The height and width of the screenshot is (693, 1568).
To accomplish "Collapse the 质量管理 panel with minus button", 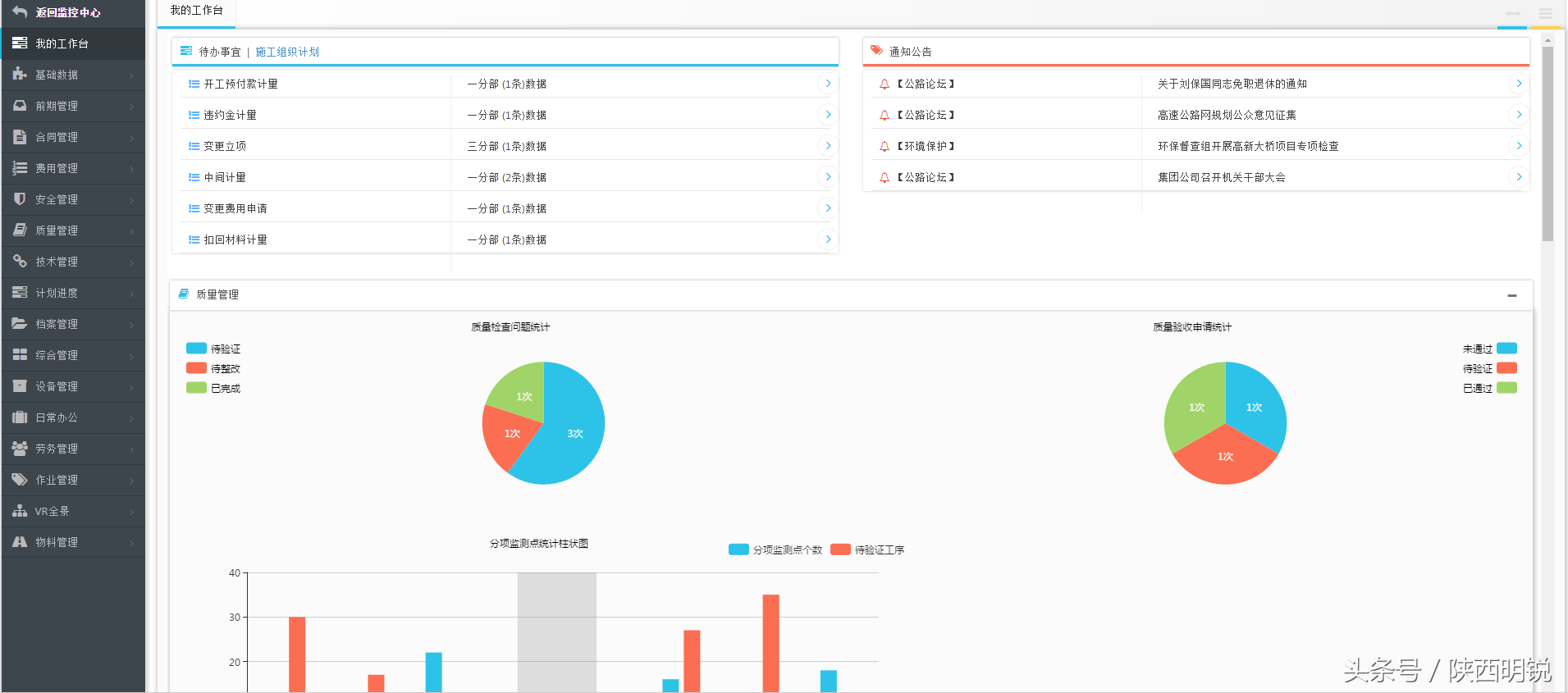I will [x=1512, y=295].
